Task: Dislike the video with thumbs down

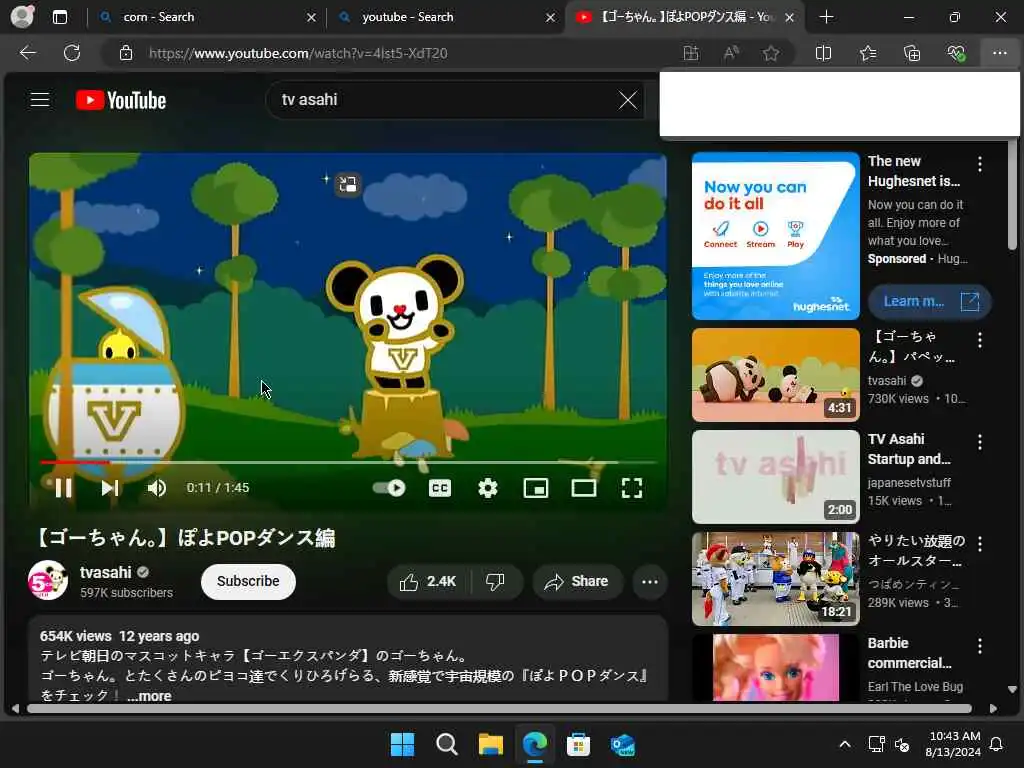Action: 496,581
